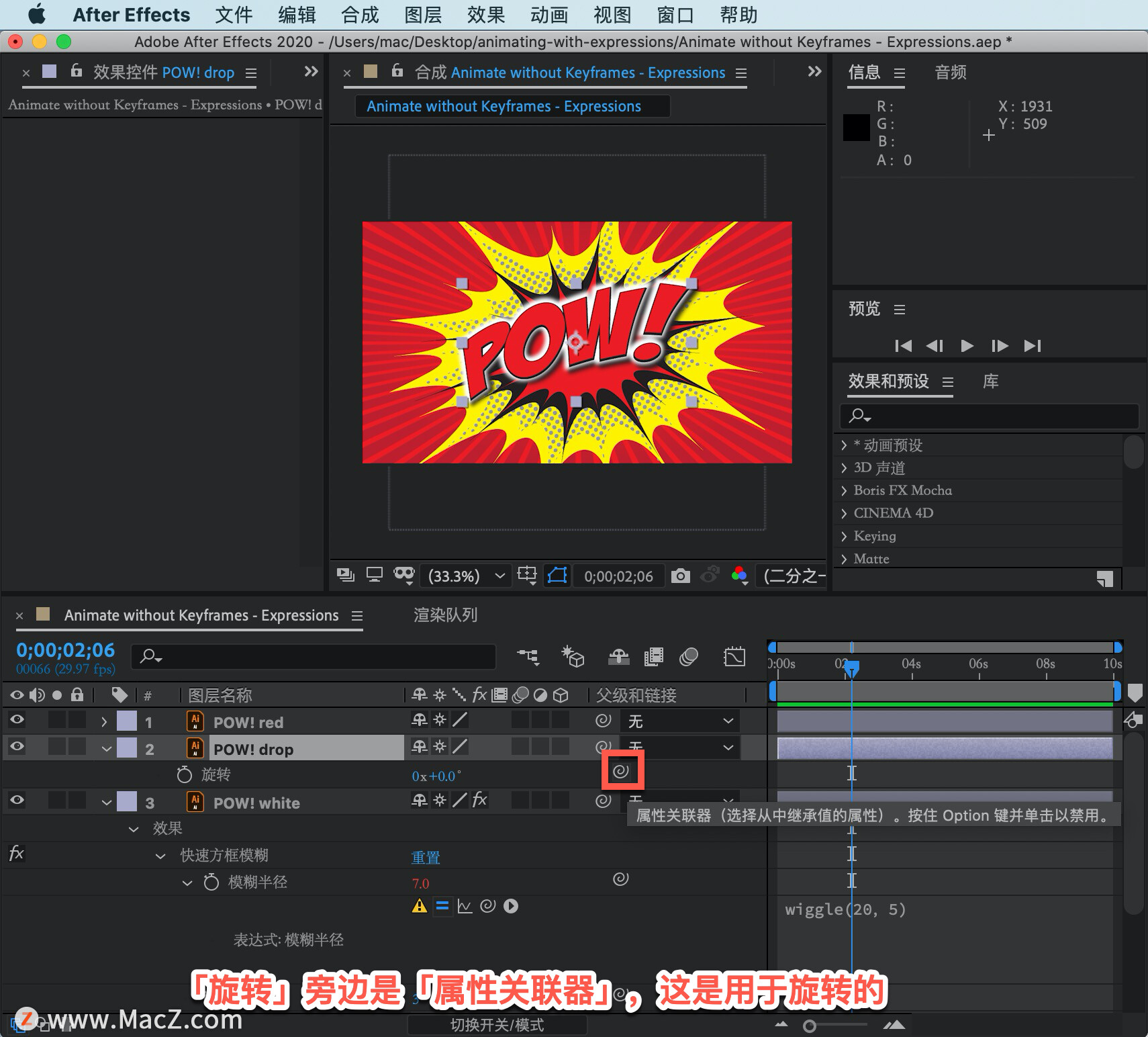Toggle quality switch on POW! white layer

[460, 800]
